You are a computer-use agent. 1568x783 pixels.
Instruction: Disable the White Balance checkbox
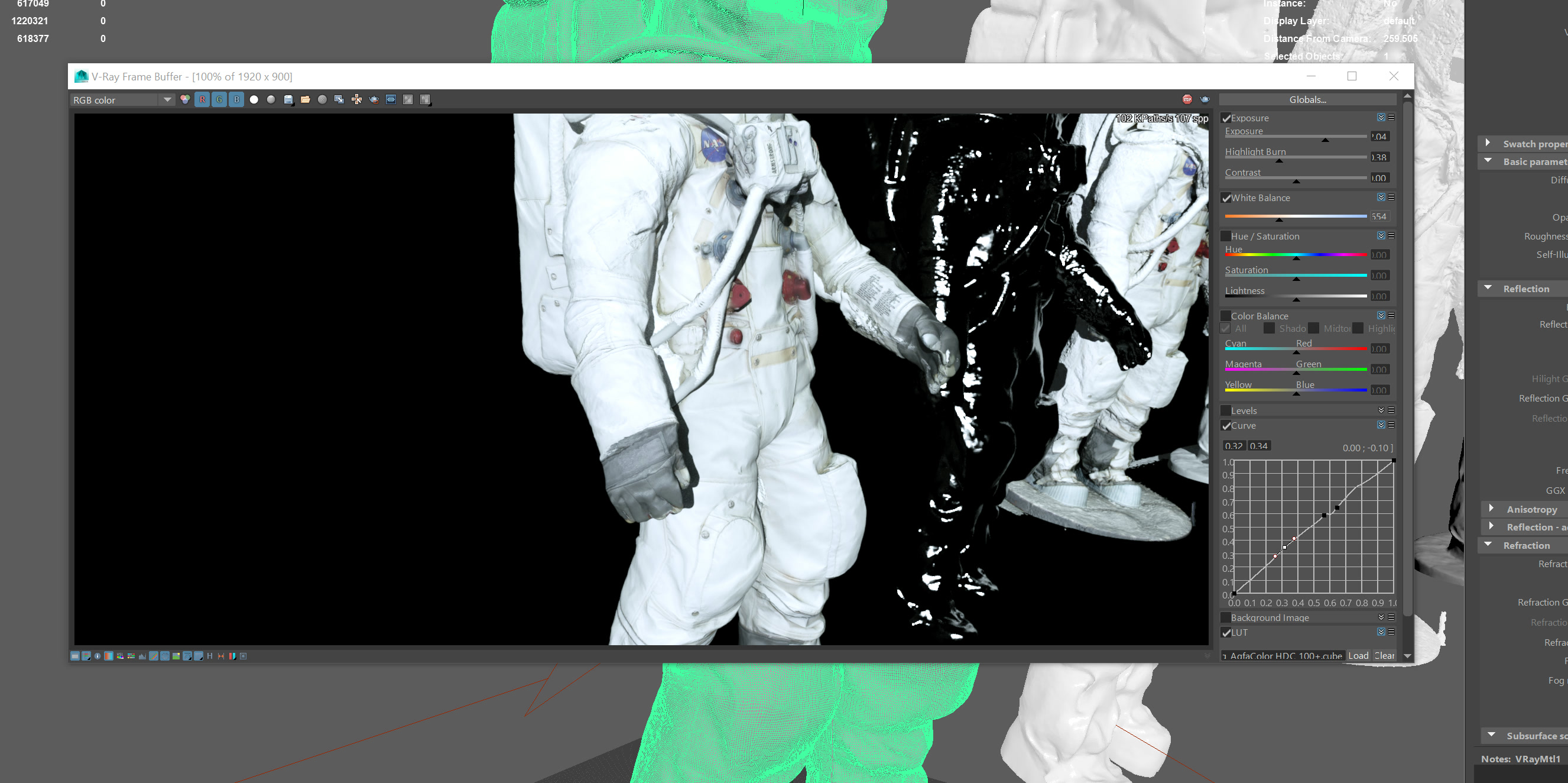1226,198
